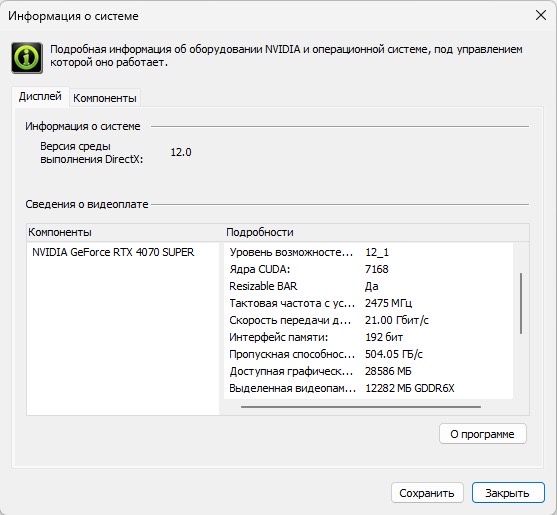Click the CUDA cores value 7168
The width and height of the screenshot is (557, 515).
click(377, 269)
